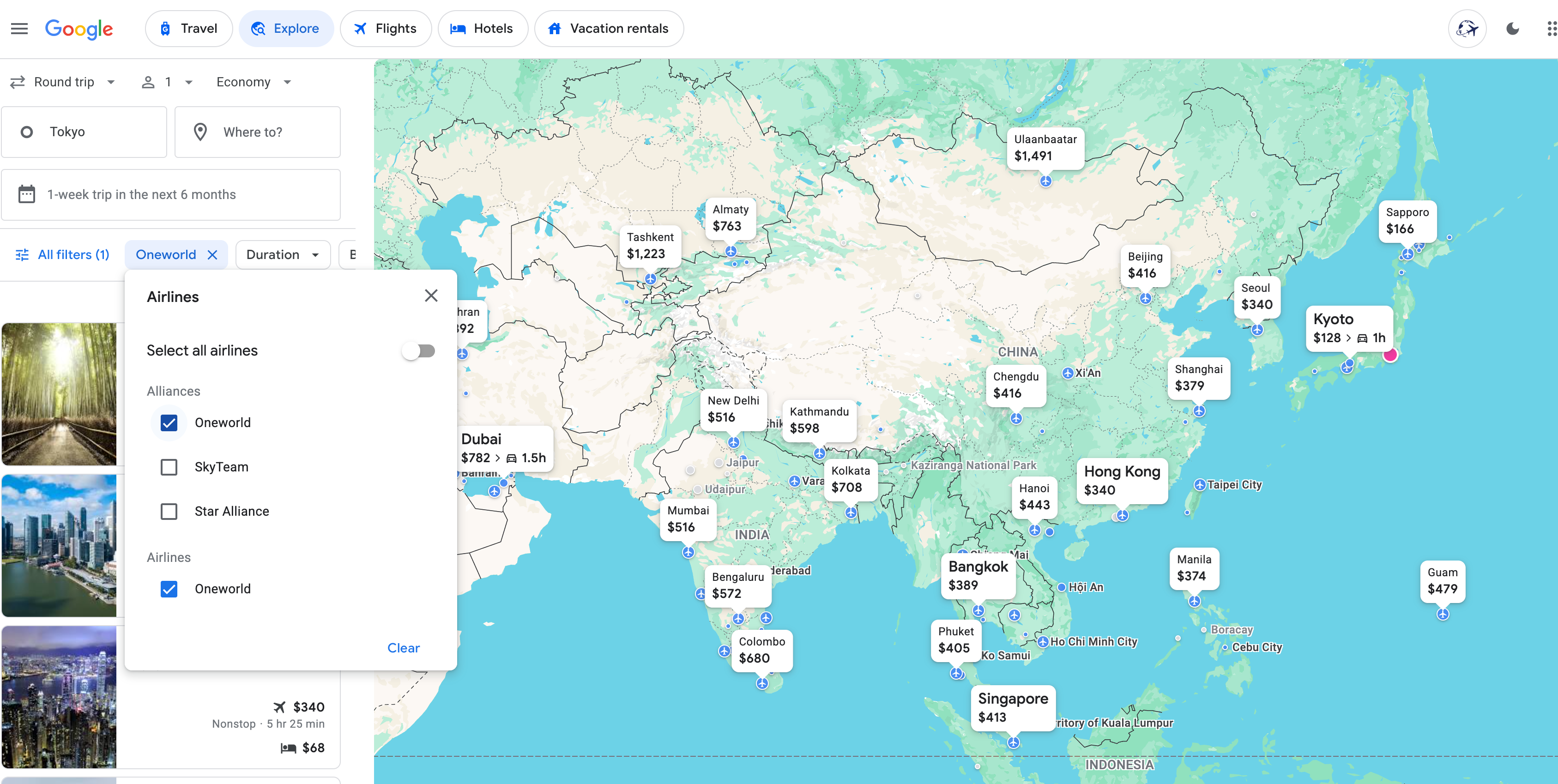
Task: Select the Kyoto $128 destination label
Action: [x=1349, y=328]
